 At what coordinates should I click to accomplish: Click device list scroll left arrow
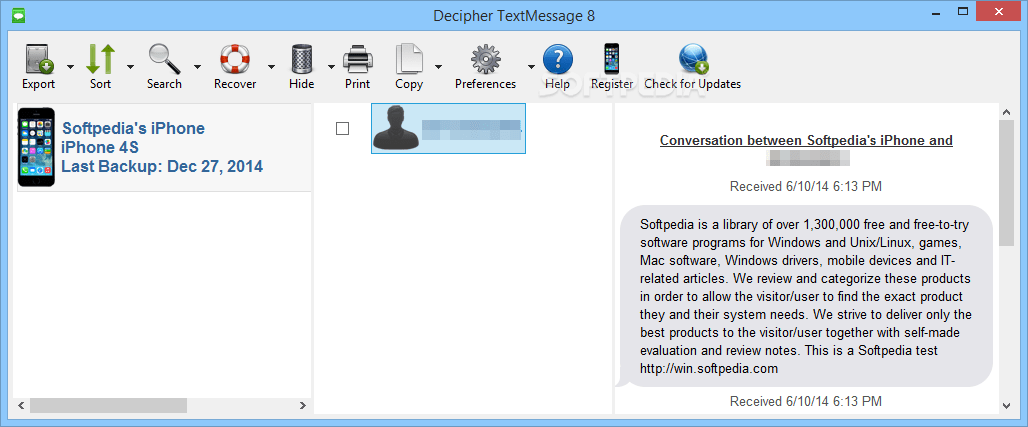coord(21,405)
